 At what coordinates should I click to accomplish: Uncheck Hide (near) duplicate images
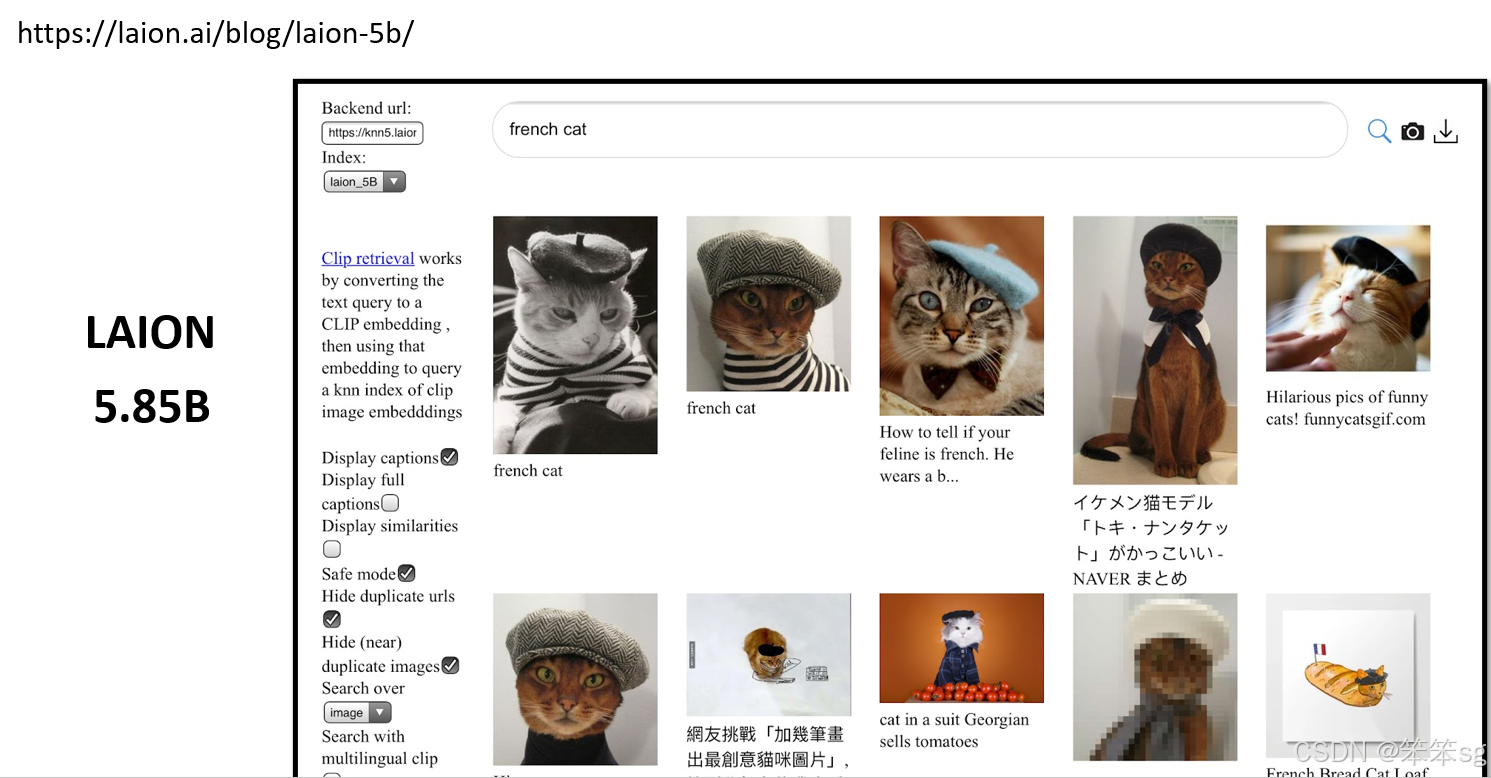point(451,665)
